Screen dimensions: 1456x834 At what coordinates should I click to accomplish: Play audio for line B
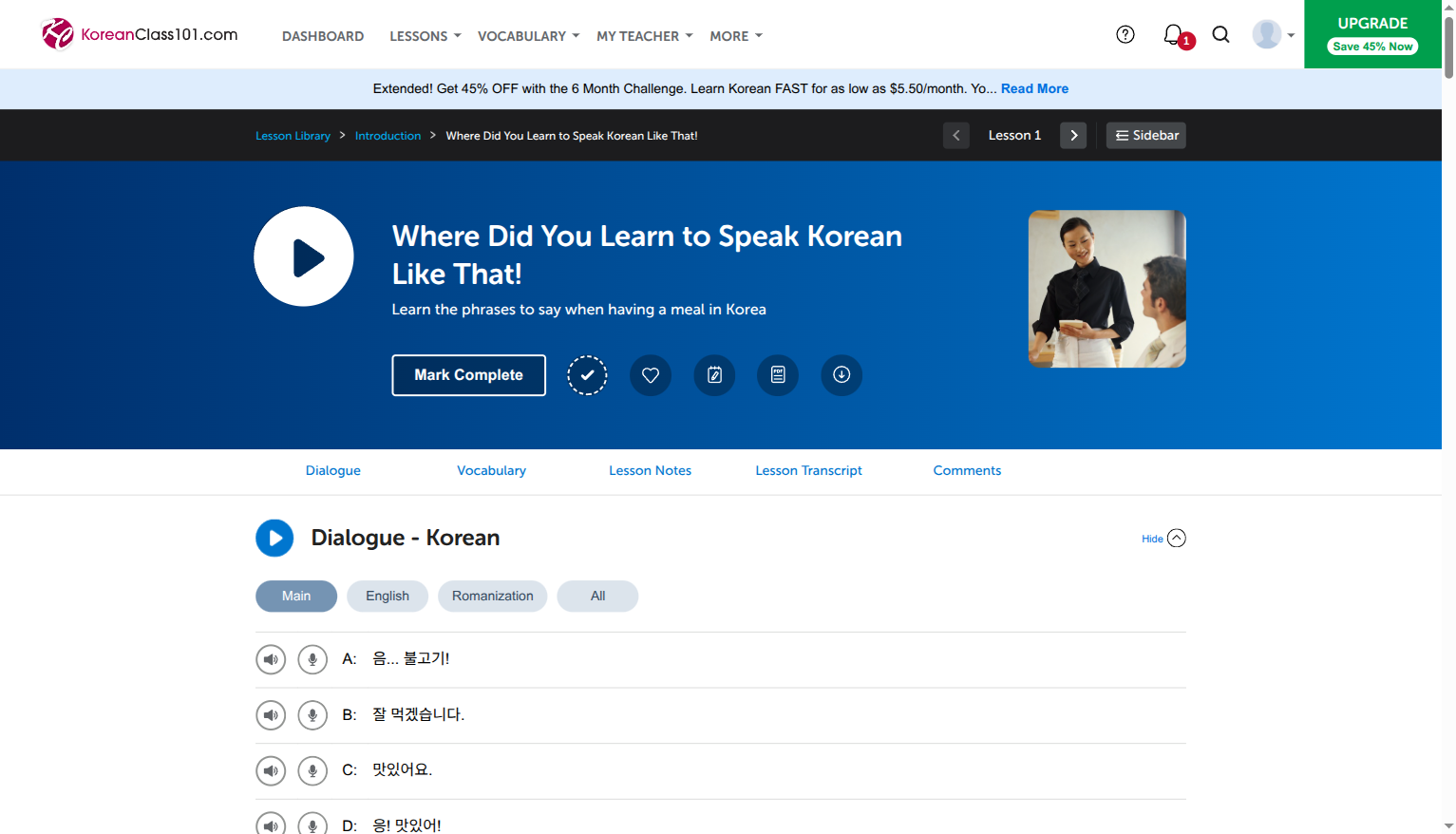271,715
